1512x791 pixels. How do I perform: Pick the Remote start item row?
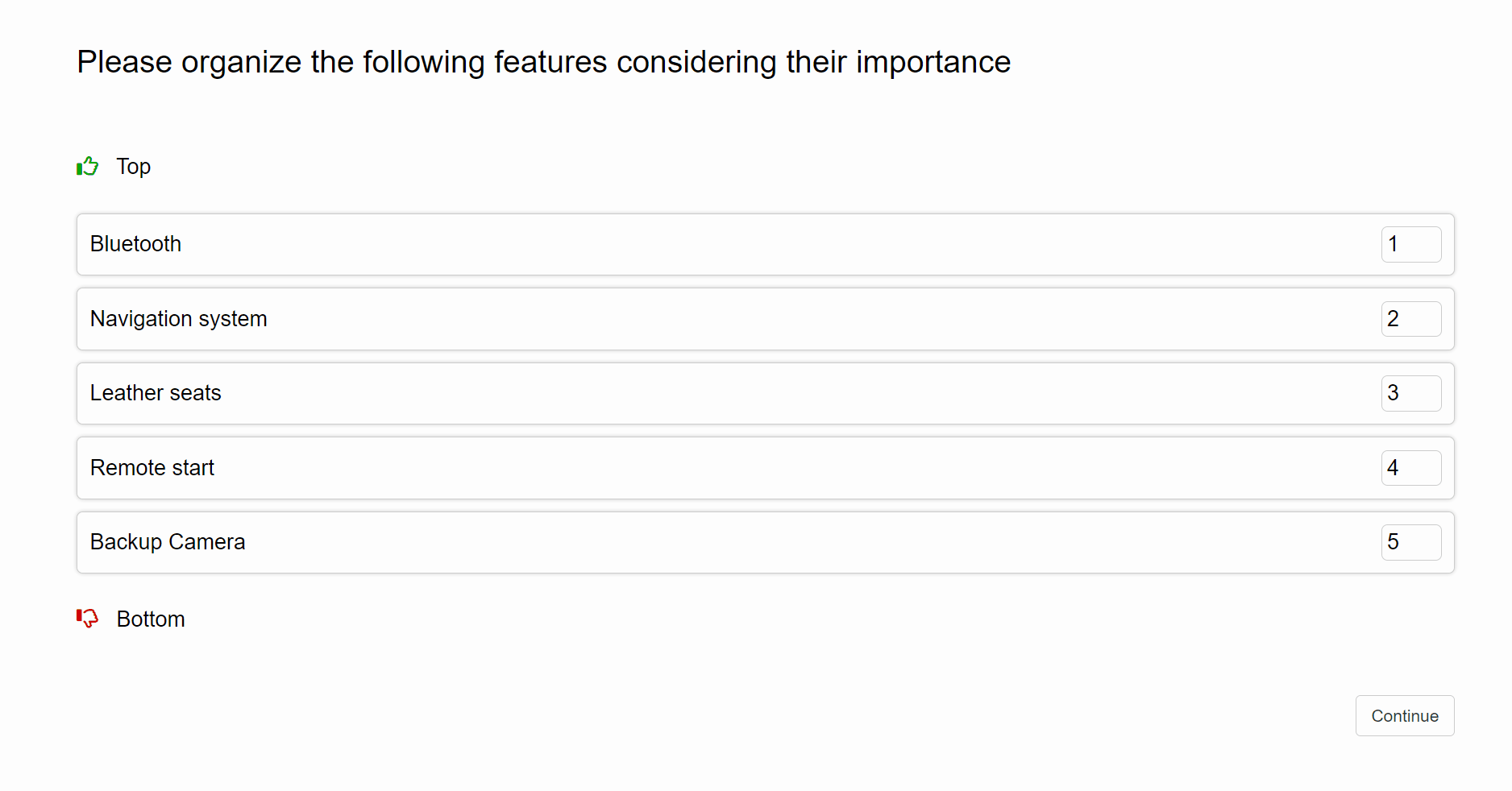tap(725, 468)
